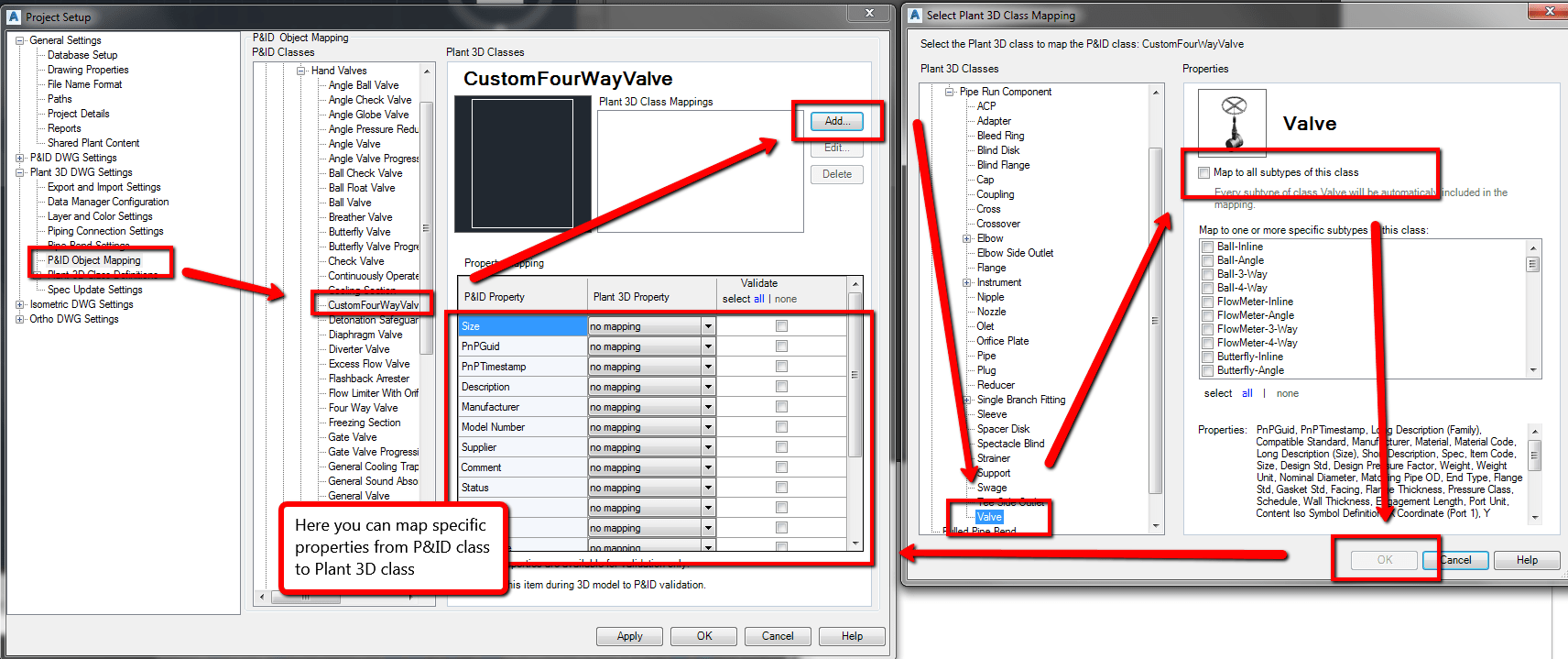Toggle Validate checkbox for Manufacturer row
The width and height of the screenshot is (1568, 659).
781,407
